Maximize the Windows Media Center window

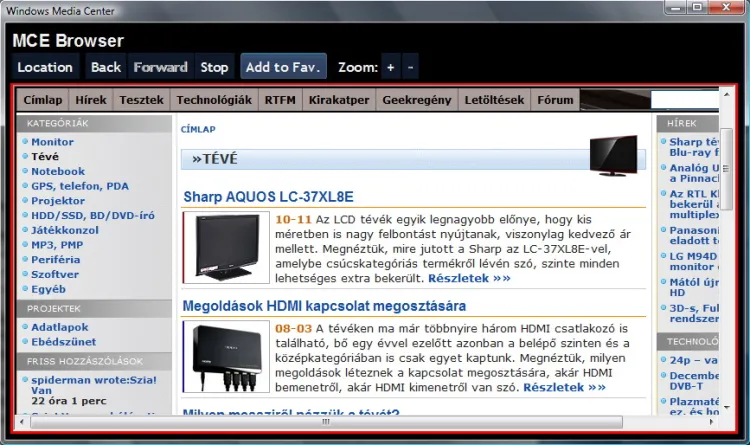tap(697, 7)
